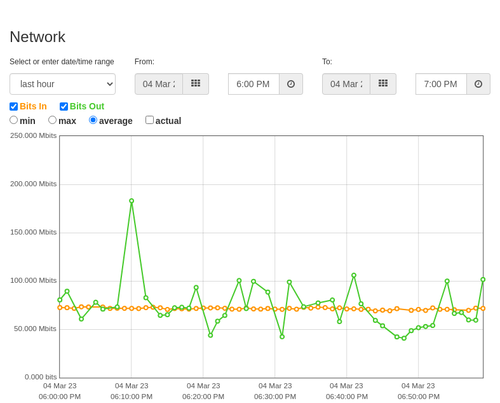The image size is (500, 403).
Task: Click the '150.000 Mbits' axis label
Action: [x=33, y=232]
